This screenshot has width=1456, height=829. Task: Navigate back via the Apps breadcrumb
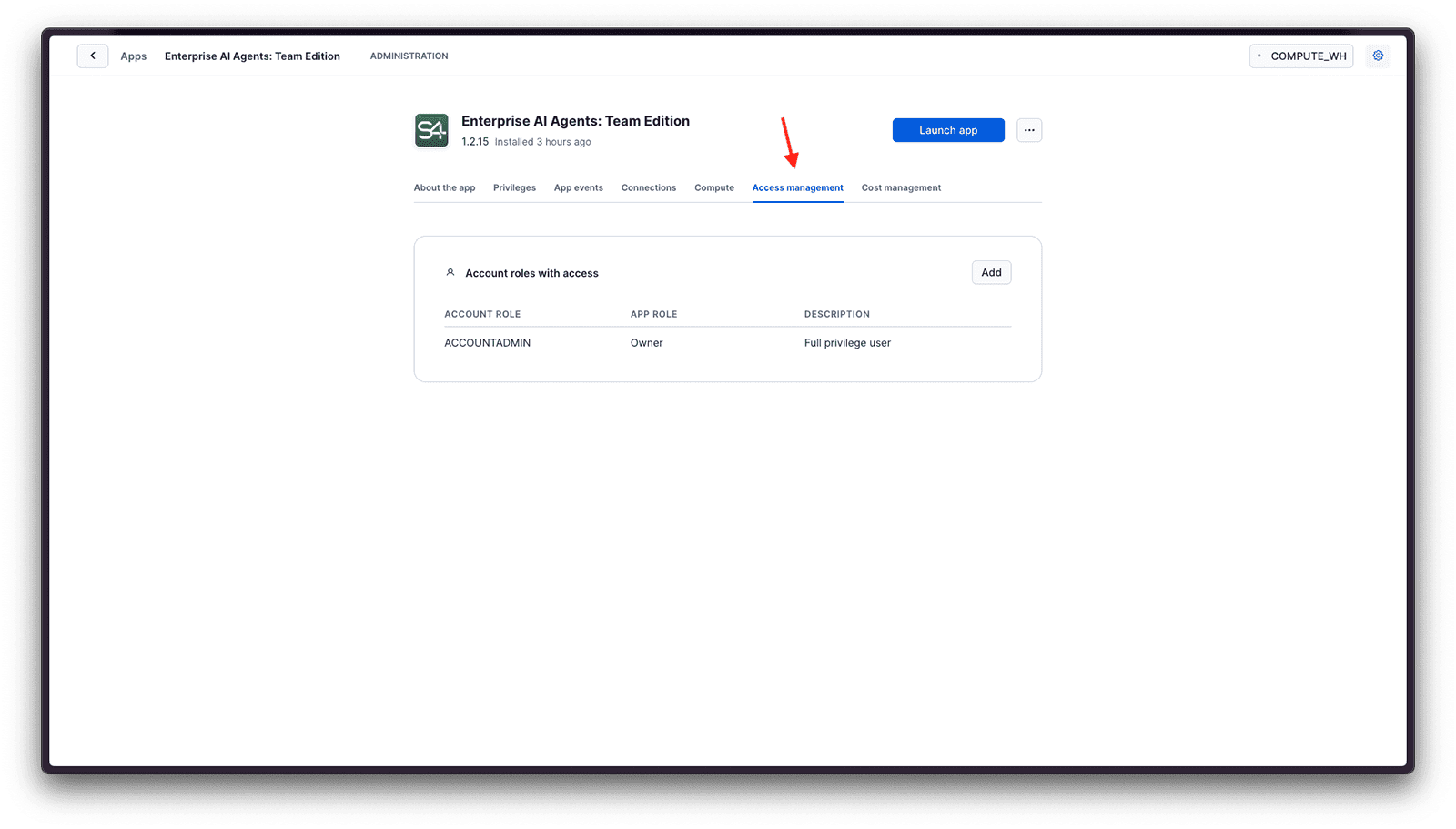point(133,56)
